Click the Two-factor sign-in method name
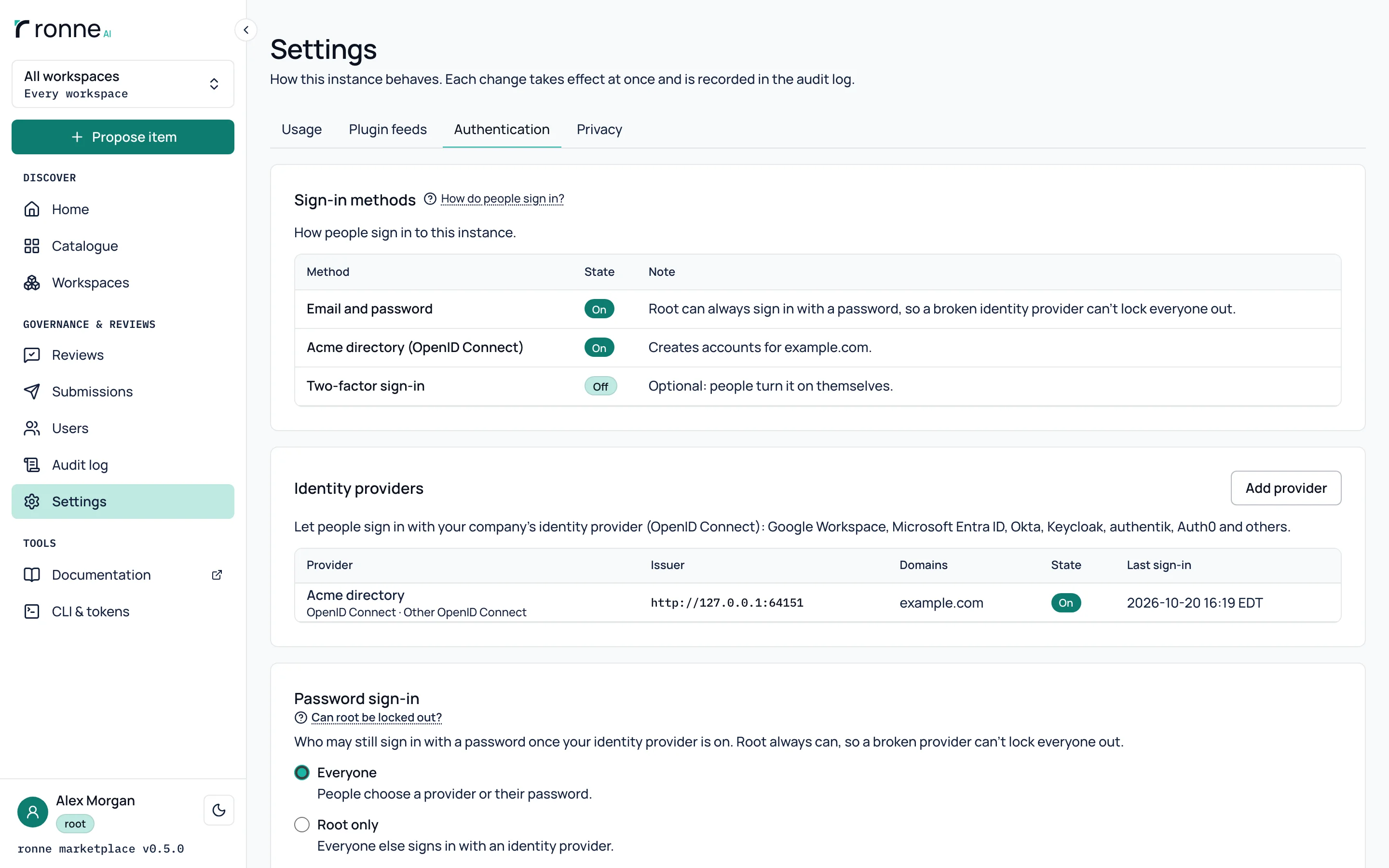 [366, 386]
